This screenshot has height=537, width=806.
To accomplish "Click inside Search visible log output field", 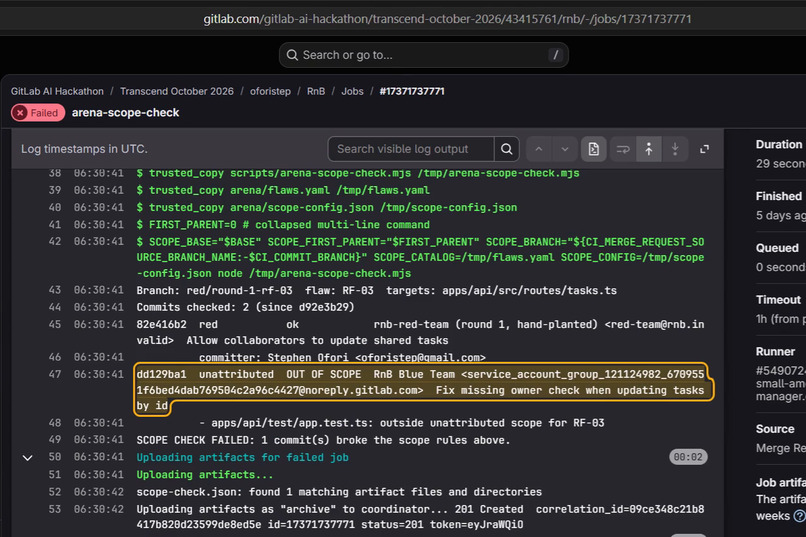I will (411, 149).
